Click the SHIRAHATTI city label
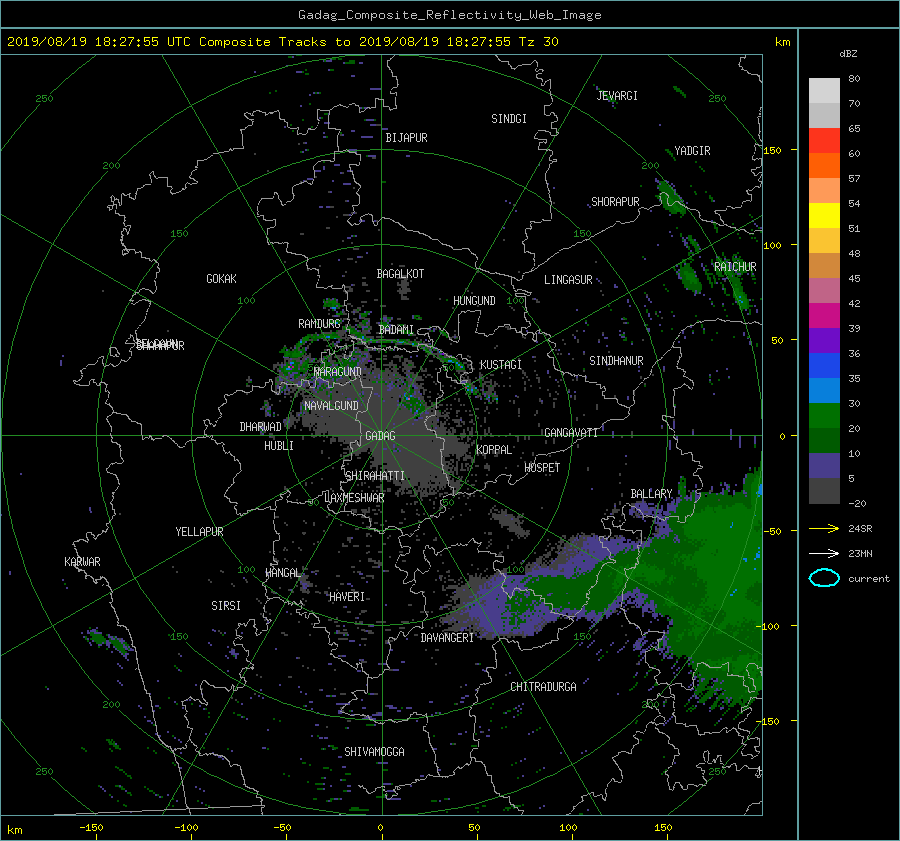Image resolution: width=900 pixels, height=841 pixels. click(x=374, y=476)
